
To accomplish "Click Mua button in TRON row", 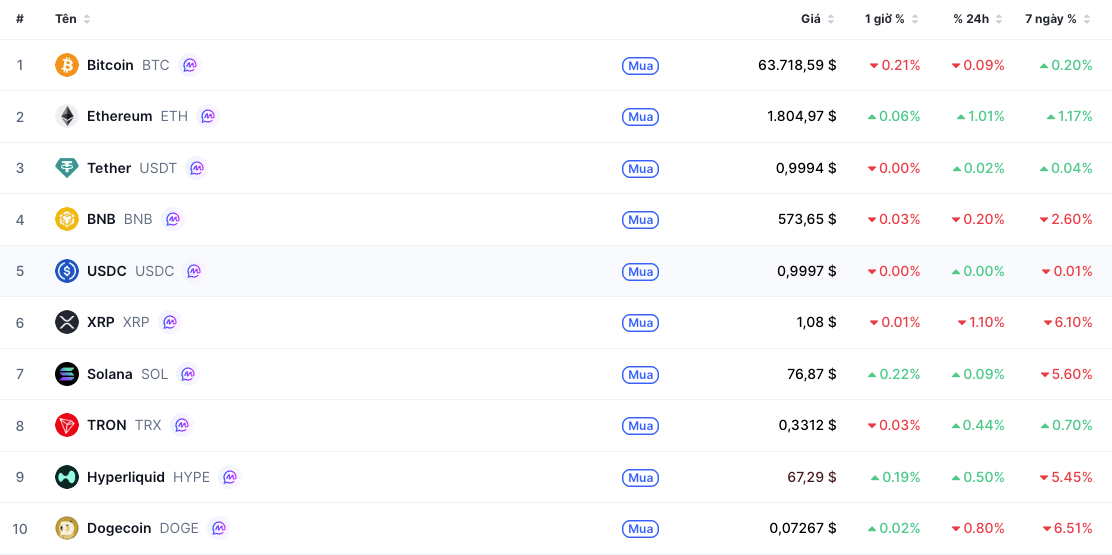I will (x=640, y=426).
